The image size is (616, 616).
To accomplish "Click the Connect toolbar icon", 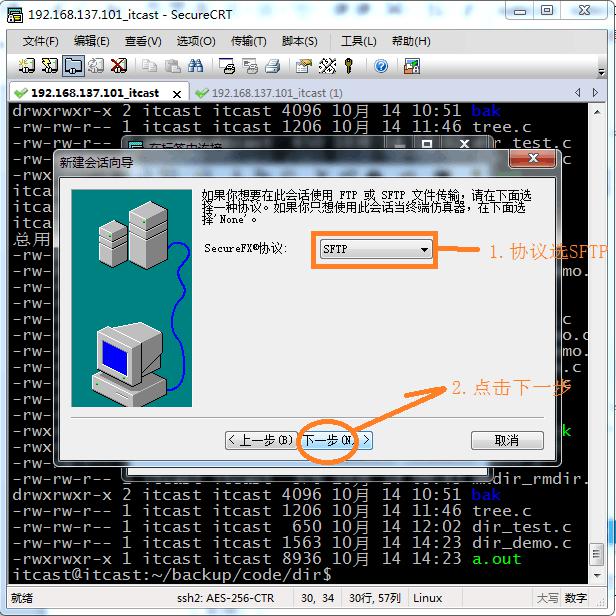I will (27, 66).
